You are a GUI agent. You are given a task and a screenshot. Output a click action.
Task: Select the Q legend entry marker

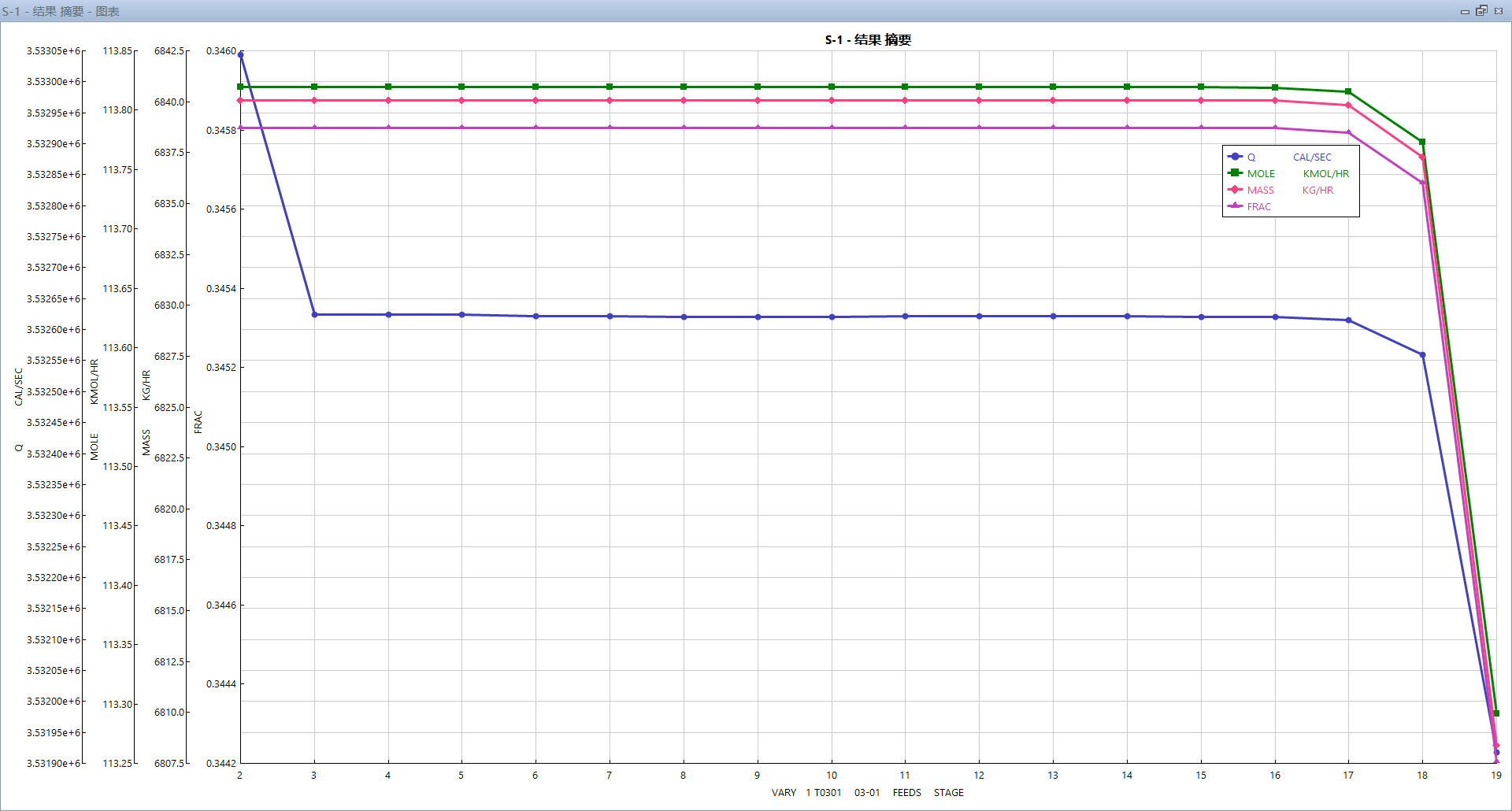tap(1235, 157)
